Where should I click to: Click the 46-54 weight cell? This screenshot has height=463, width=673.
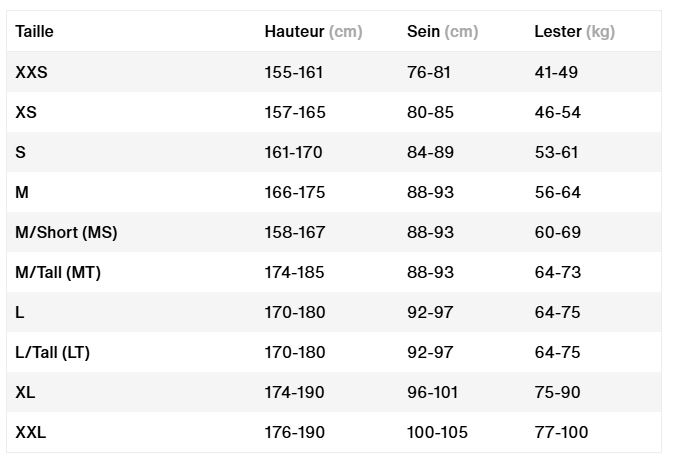(x=558, y=112)
